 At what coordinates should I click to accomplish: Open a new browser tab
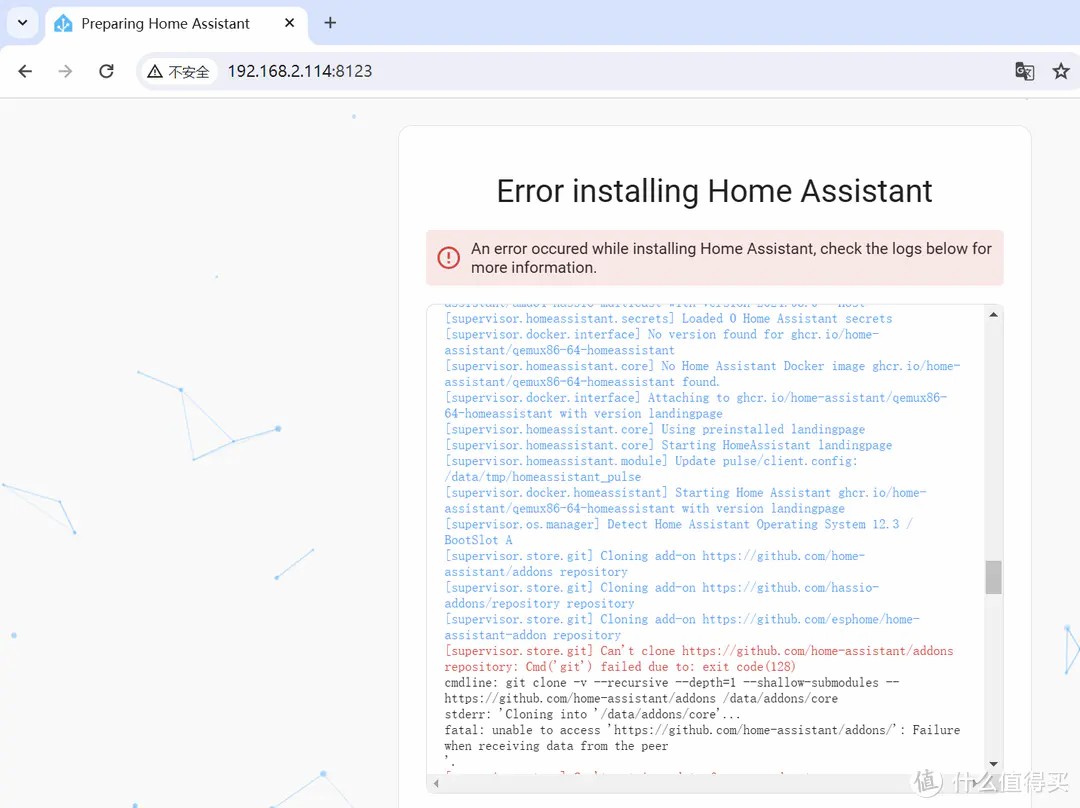coord(330,23)
